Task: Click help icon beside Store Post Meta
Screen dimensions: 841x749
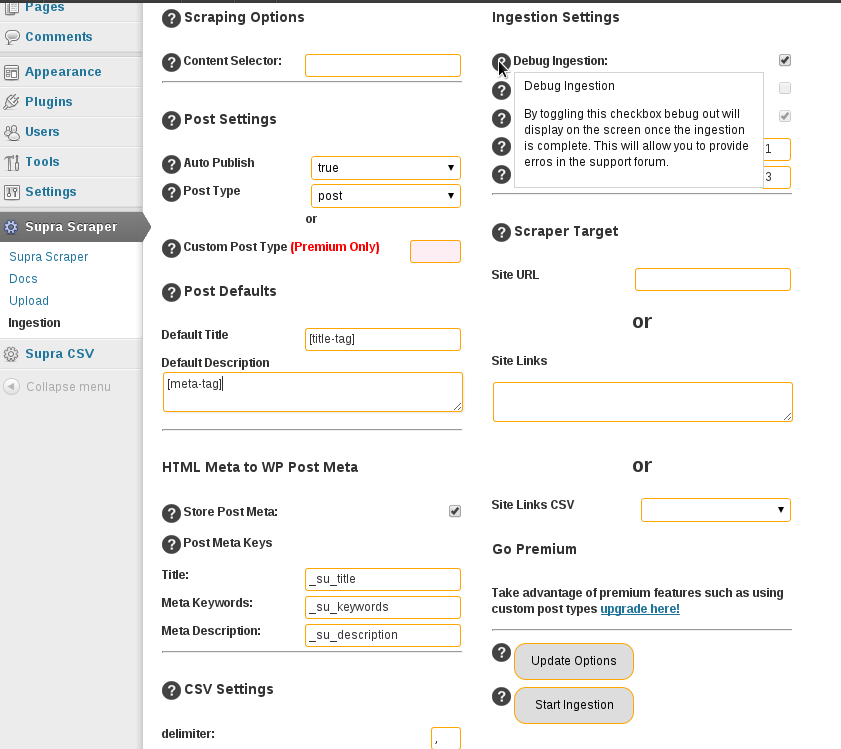Action: click(171, 513)
